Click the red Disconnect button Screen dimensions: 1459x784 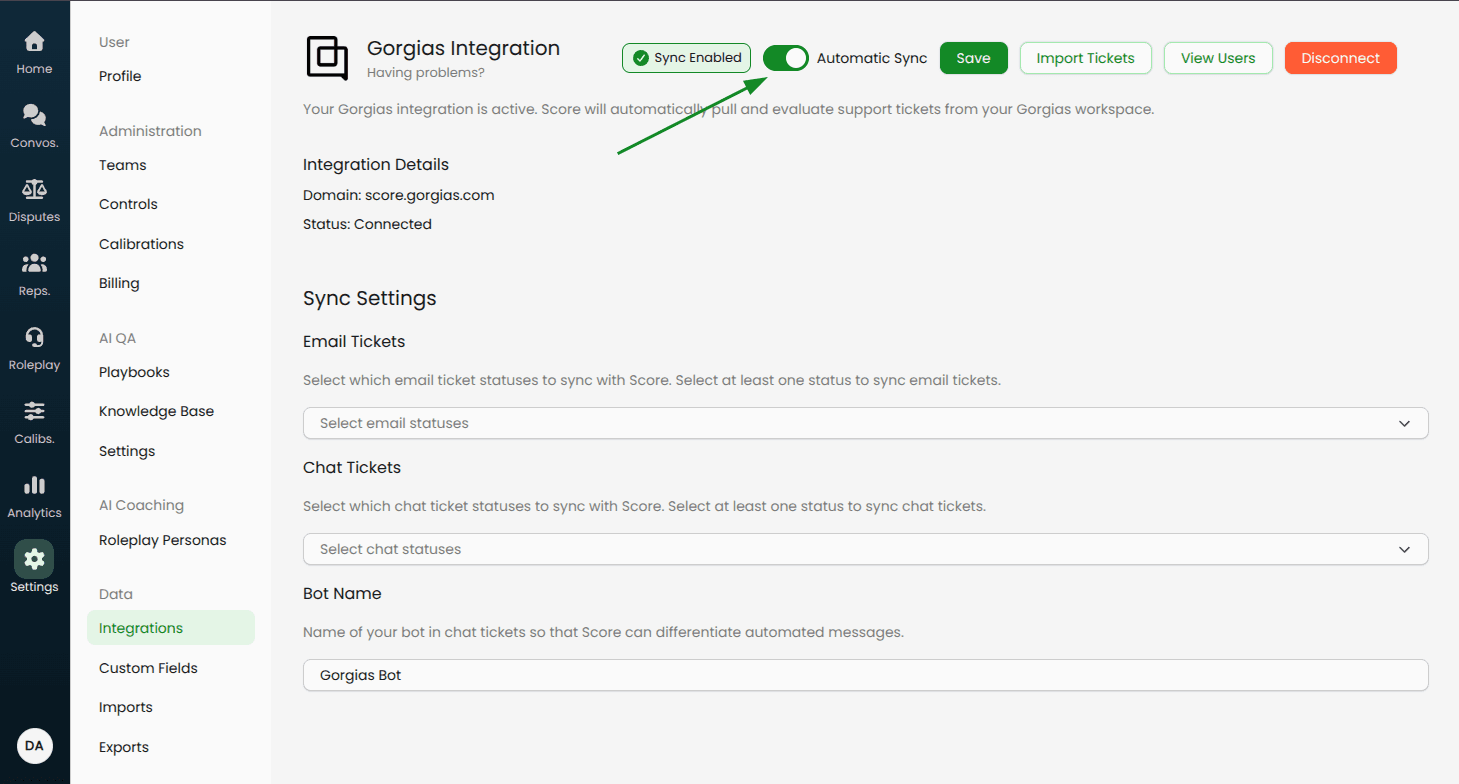click(1340, 58)
